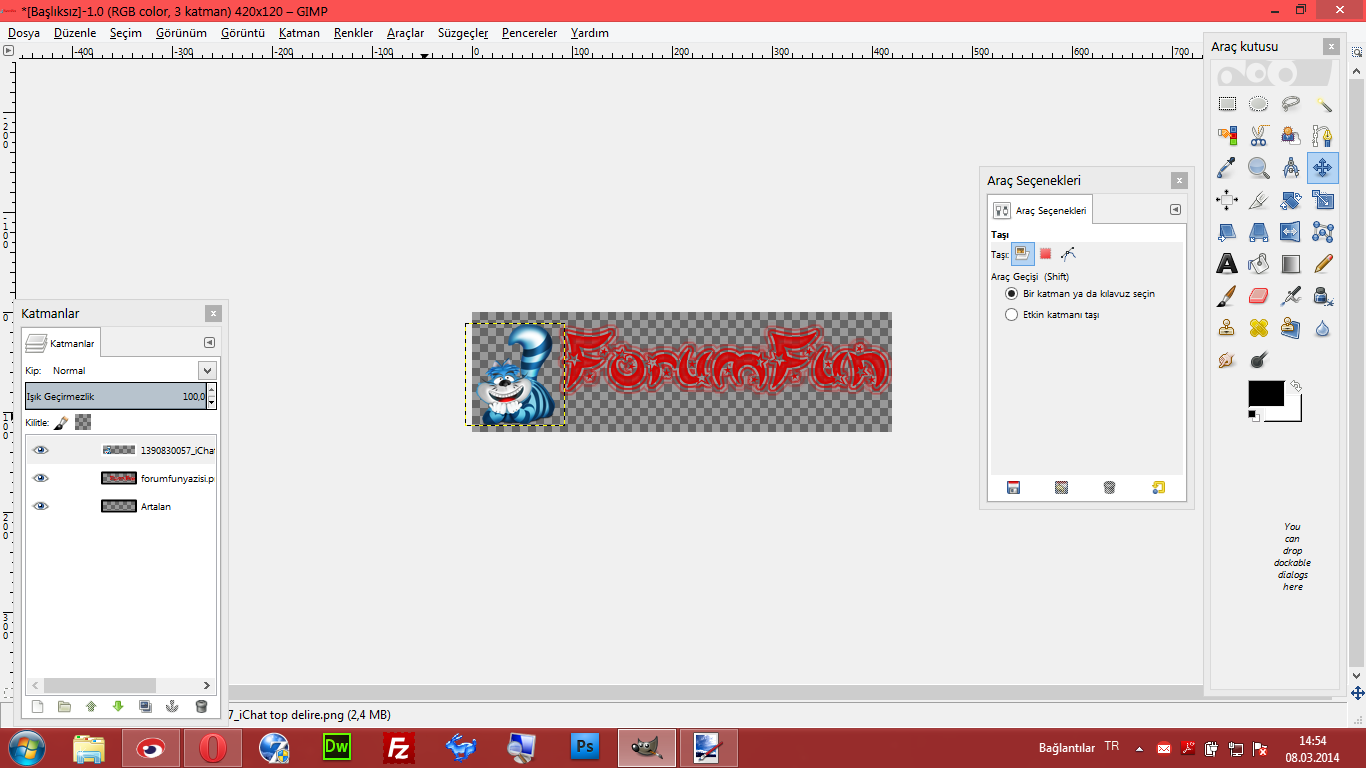Image resolution: width=1366 pixels, height=768 pixels.
Task: Select the Clone stamp tool
Action: click(1227, 327)
